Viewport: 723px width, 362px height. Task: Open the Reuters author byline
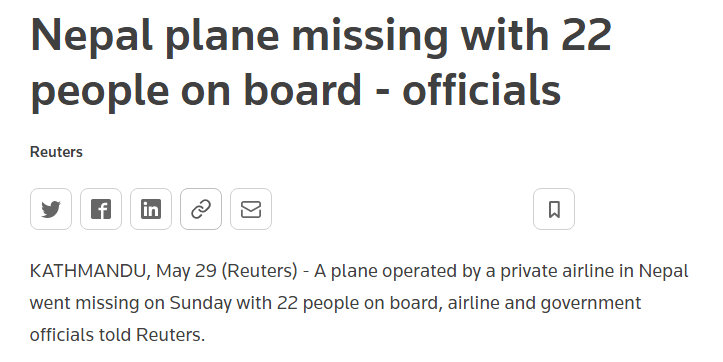tap(56, 152)
